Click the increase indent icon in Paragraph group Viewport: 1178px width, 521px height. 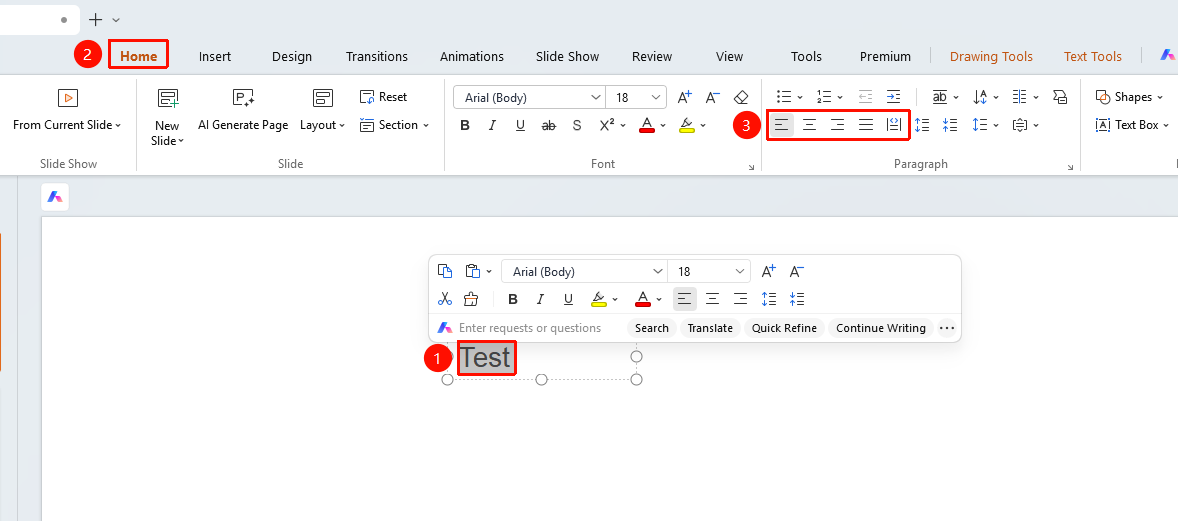point(893,96)
